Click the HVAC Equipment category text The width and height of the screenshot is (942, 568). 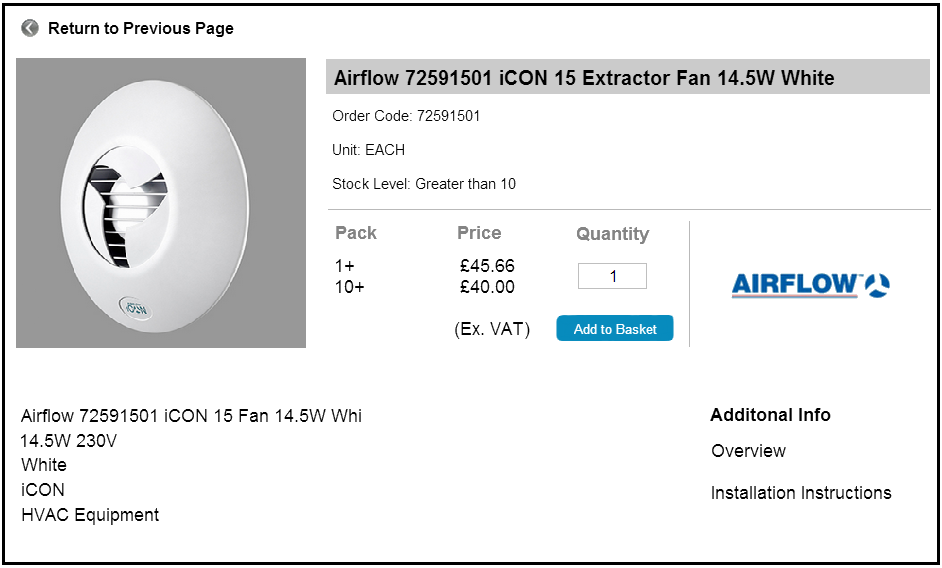pos(90,515)
